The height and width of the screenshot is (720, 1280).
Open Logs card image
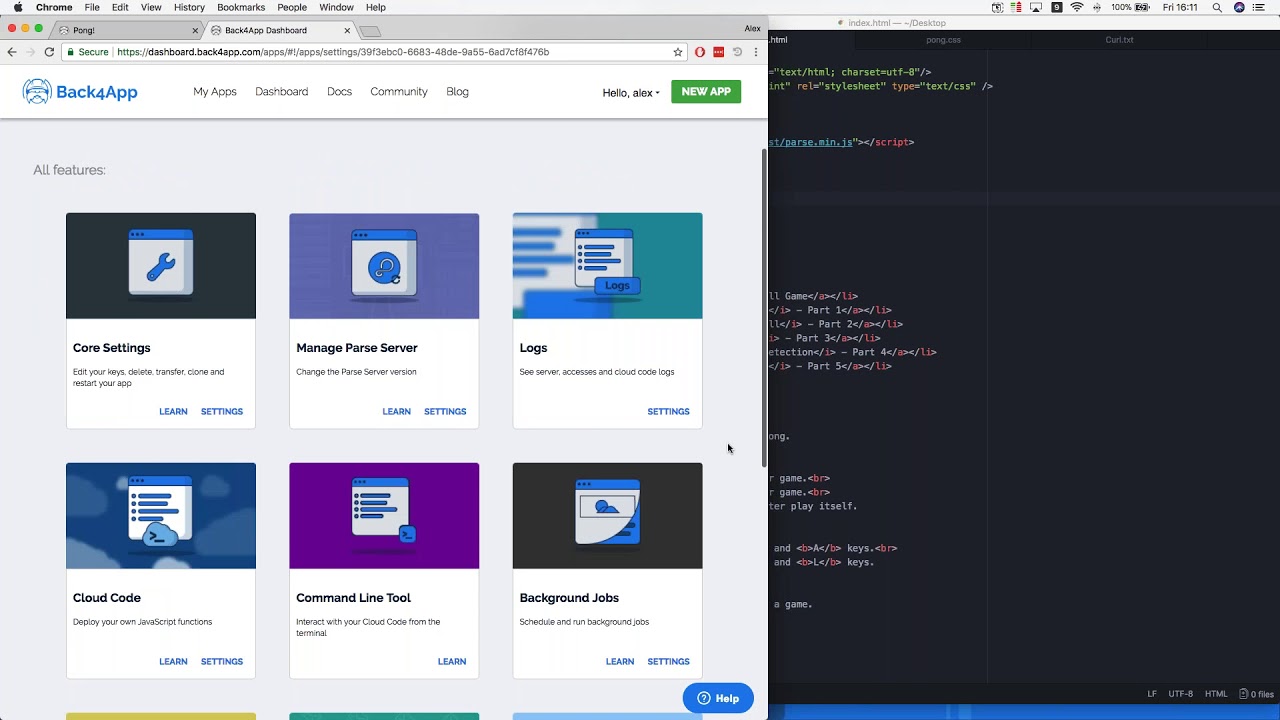(607, 266)
